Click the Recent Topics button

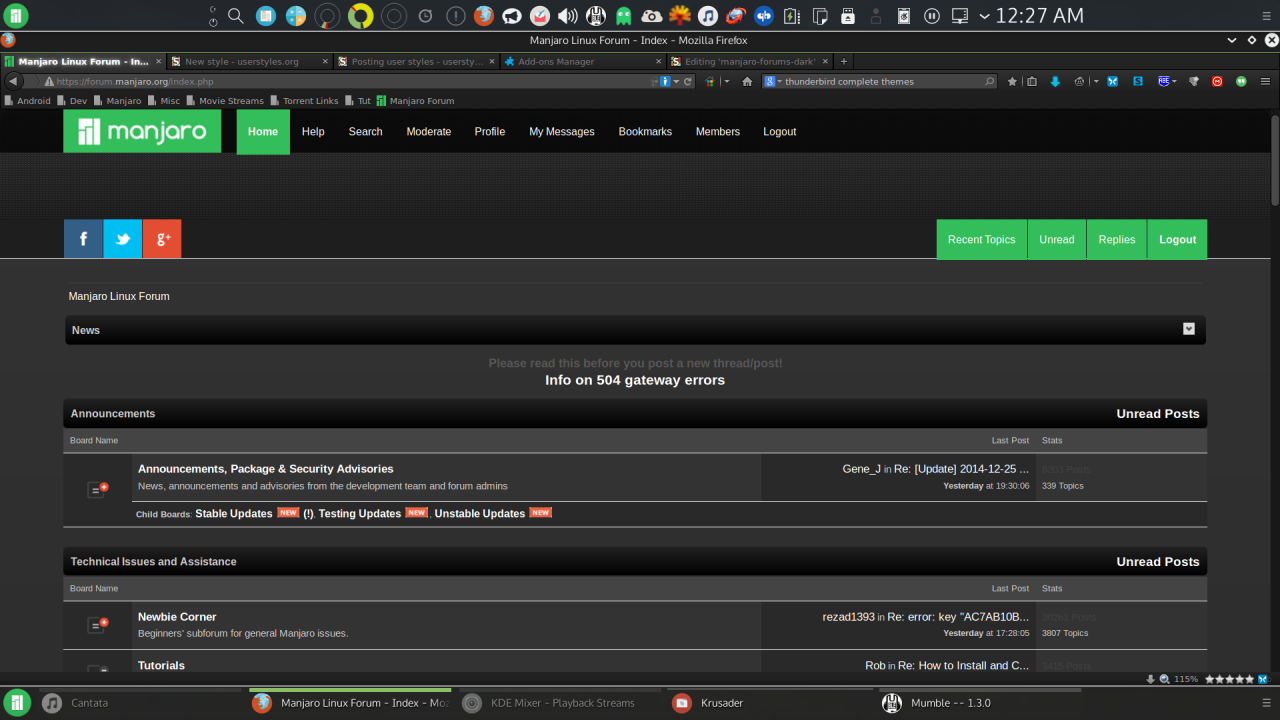click(x=981, y=239)
